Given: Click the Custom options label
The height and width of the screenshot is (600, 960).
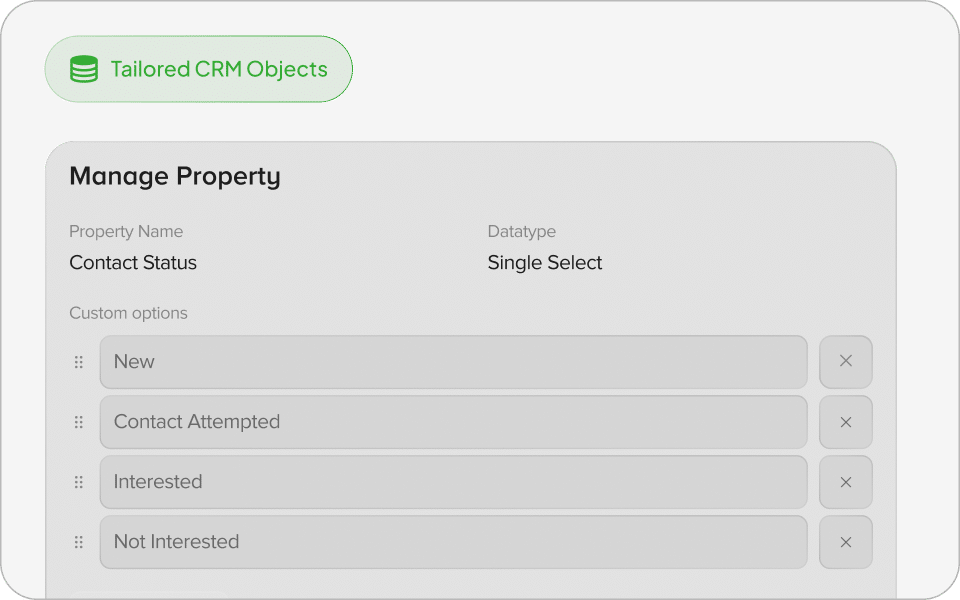Looking at the screenshot, I should pos(128,313).
